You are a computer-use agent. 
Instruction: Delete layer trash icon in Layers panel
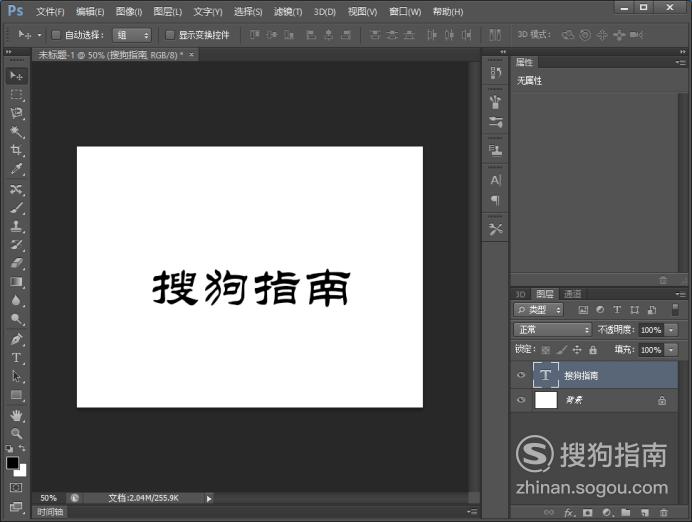pos(663,512)
